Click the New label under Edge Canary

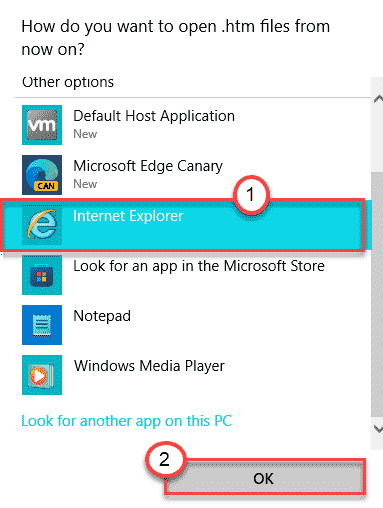85,184
